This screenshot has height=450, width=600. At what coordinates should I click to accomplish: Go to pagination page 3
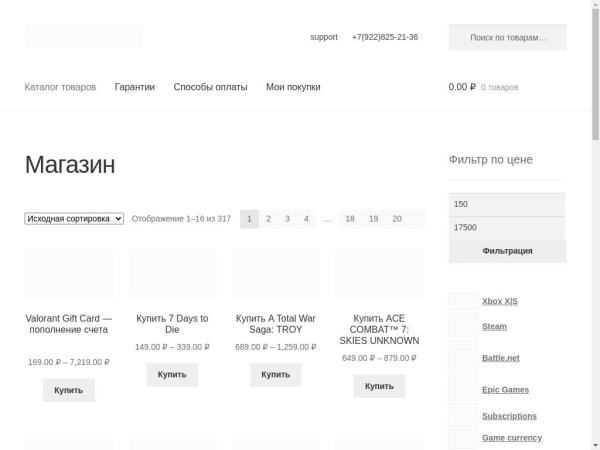(x=287, y=219)
